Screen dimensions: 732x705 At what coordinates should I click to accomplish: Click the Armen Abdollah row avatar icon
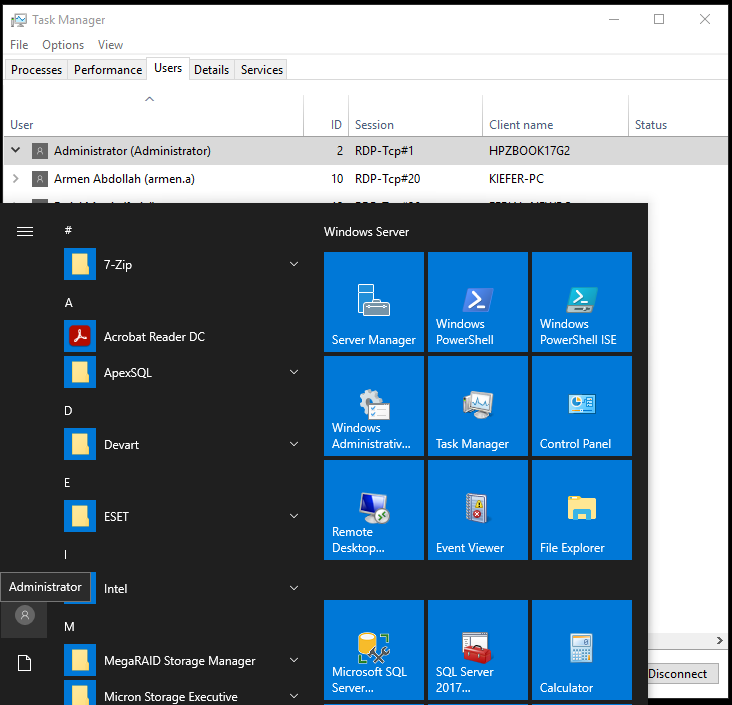coord(40,179)
